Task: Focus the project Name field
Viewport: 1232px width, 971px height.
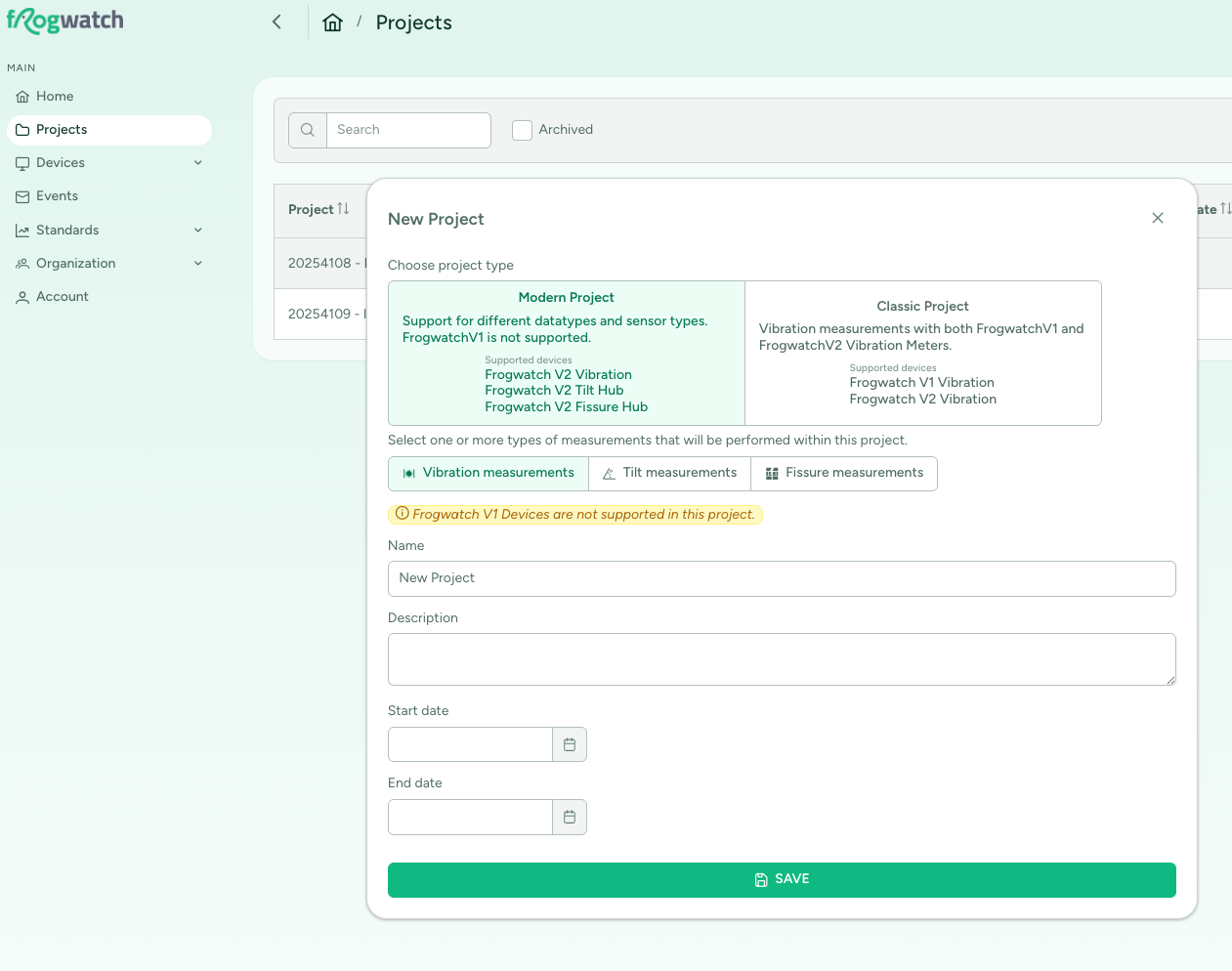Action: [x=782, y=578]
